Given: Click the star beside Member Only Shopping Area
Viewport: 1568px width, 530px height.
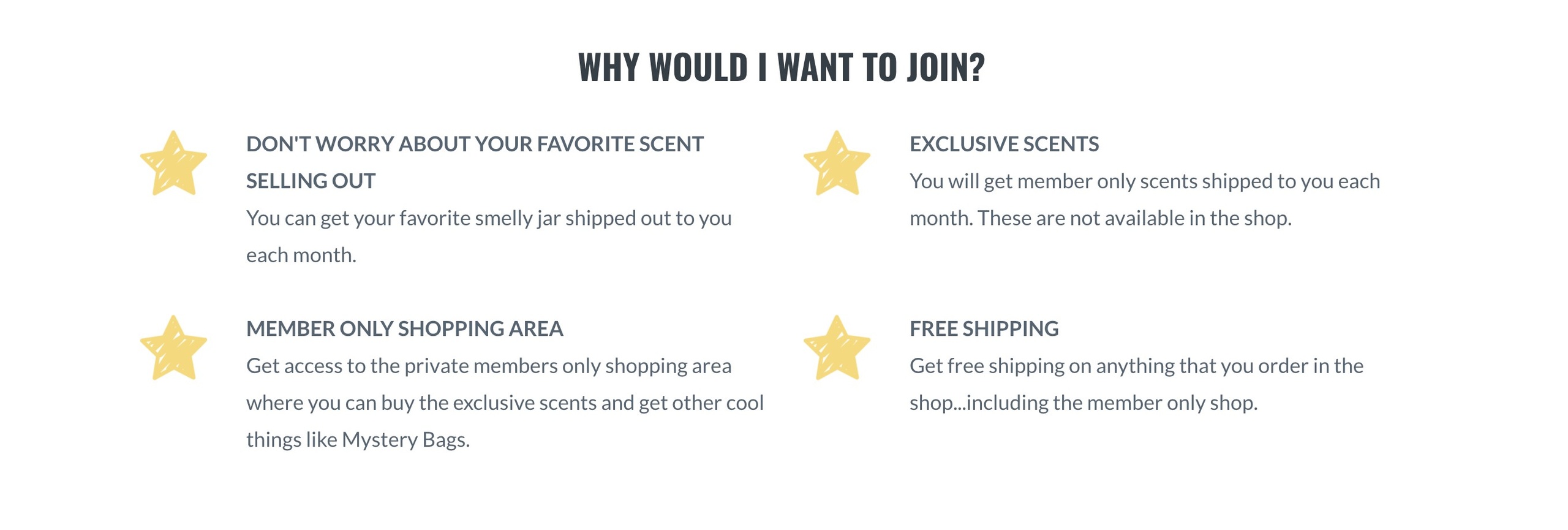Looking at the screenshot, I should (173, 347).
